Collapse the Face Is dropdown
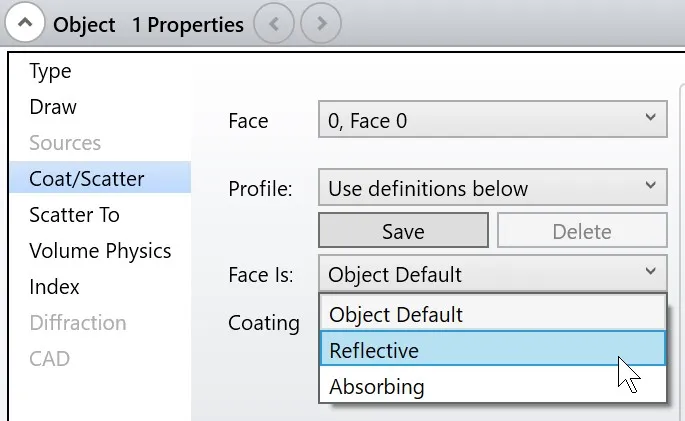685x421 pixels. pos(492,274)
